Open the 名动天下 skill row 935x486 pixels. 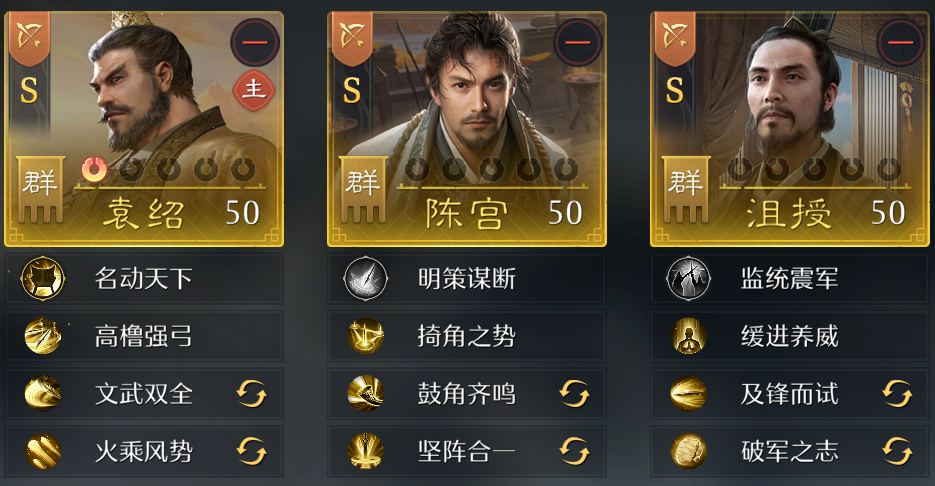tap(144, 278)
